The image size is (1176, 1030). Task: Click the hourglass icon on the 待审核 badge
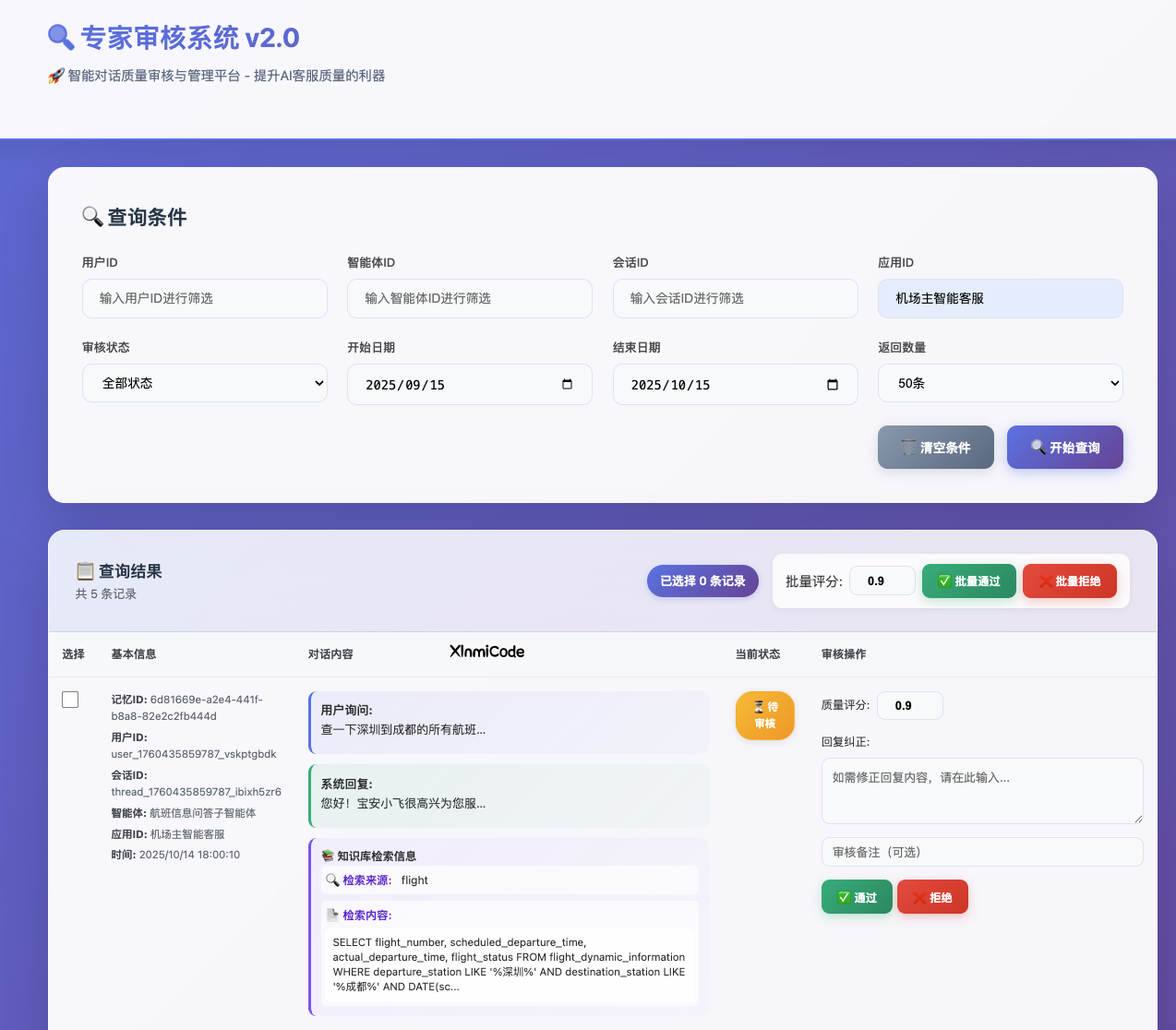[757, 708]
